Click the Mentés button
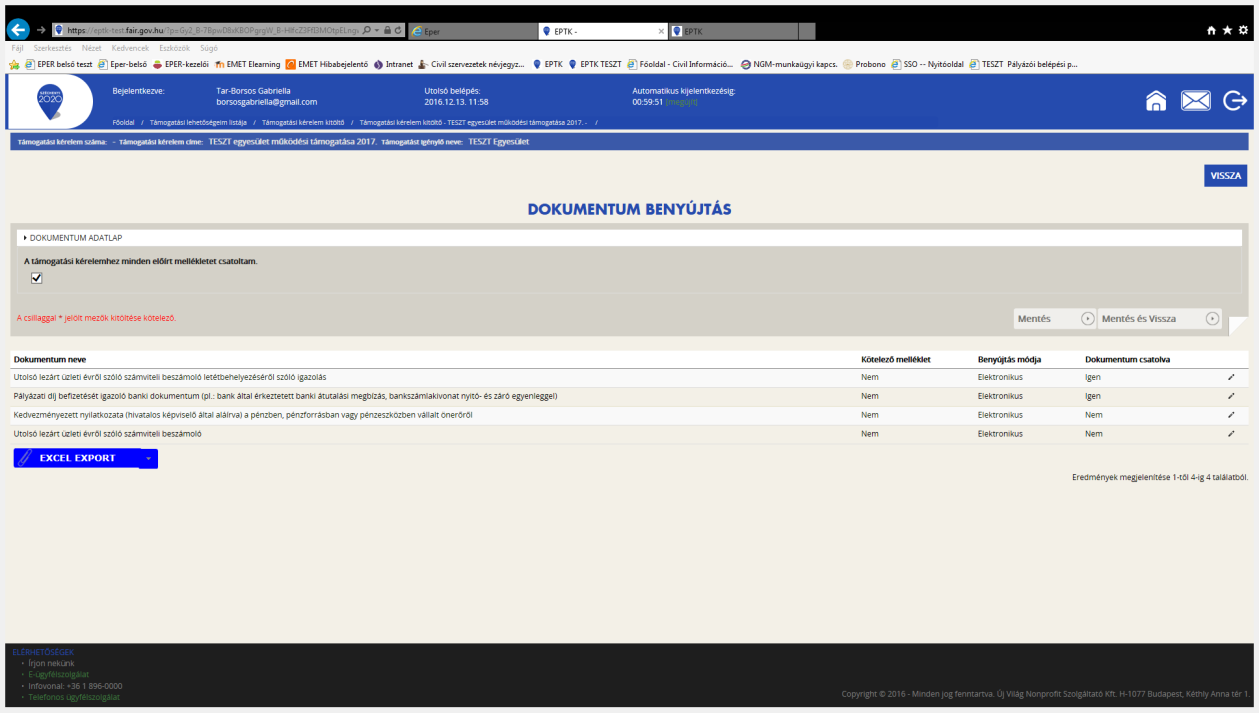Viewport: 1259px width, 713px height. [1055, 319]
